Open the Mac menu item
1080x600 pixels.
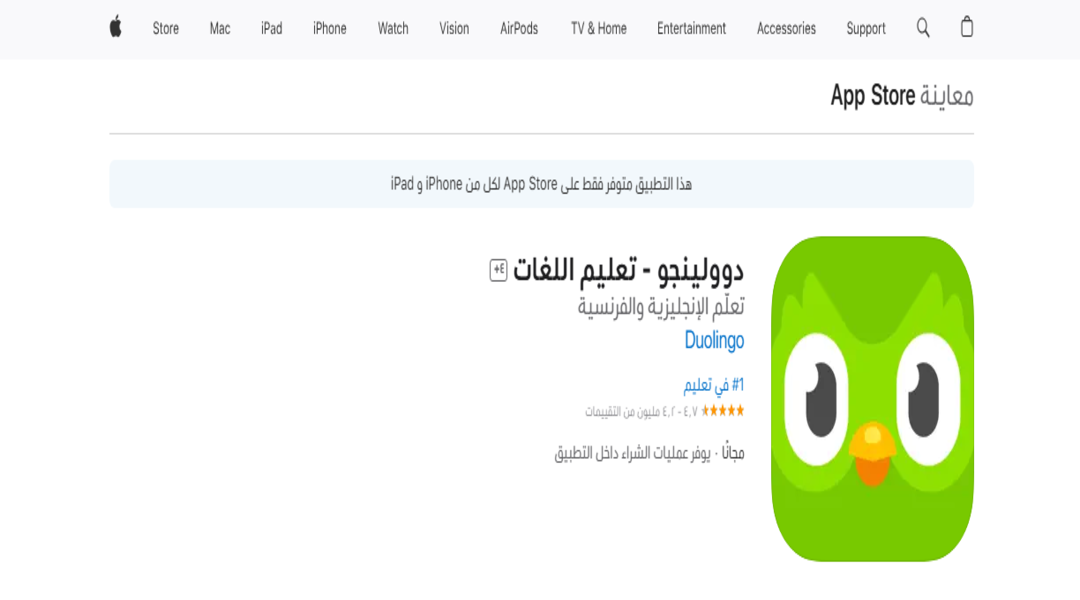point(220,28)
